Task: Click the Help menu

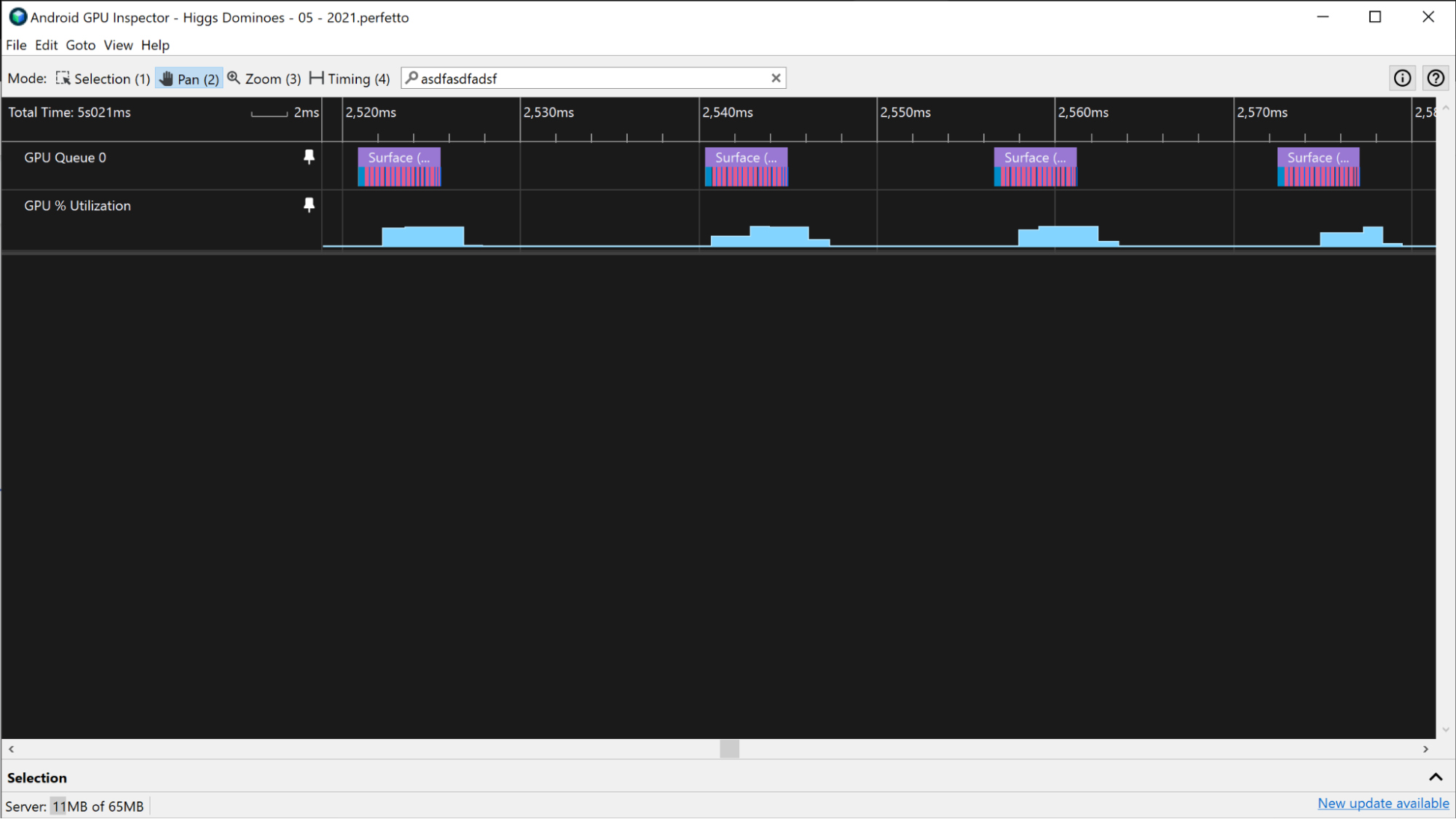Action: click(155, 45)
